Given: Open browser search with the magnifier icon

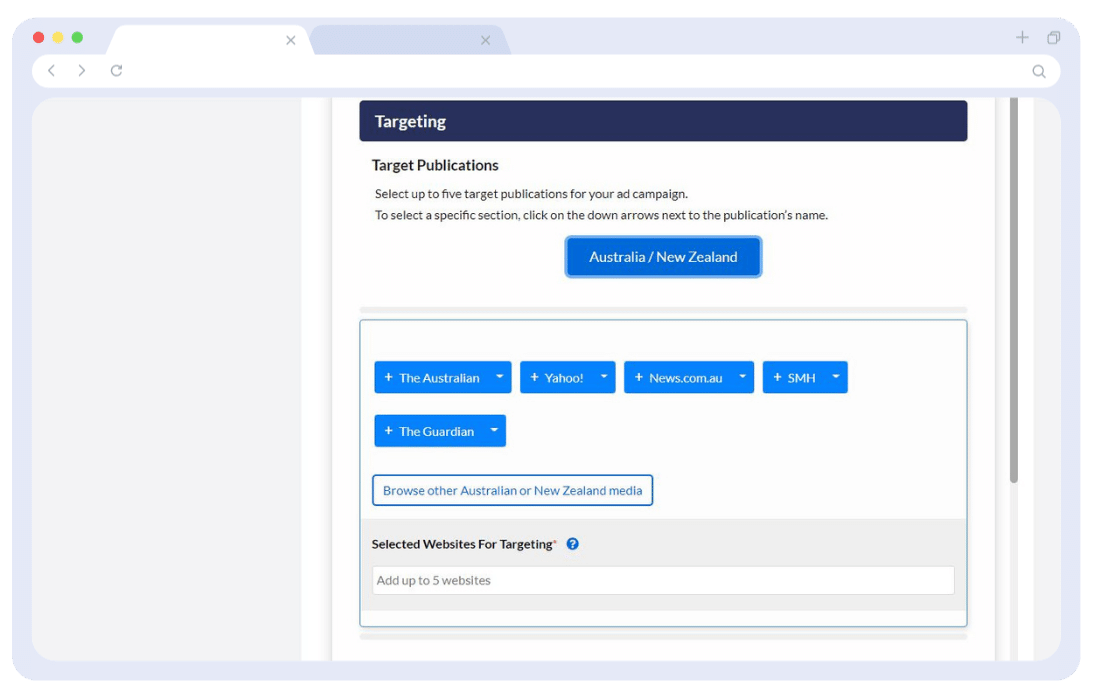Looking at the screenshot, I should 1039,71.
